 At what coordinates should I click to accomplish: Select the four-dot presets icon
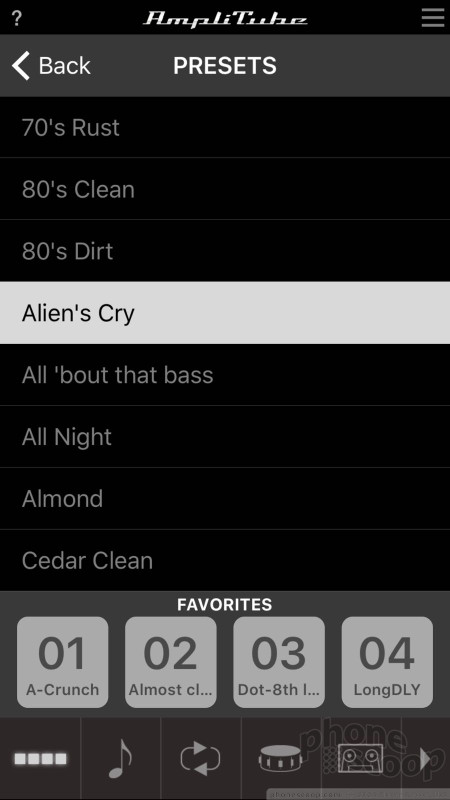point(40,759)
